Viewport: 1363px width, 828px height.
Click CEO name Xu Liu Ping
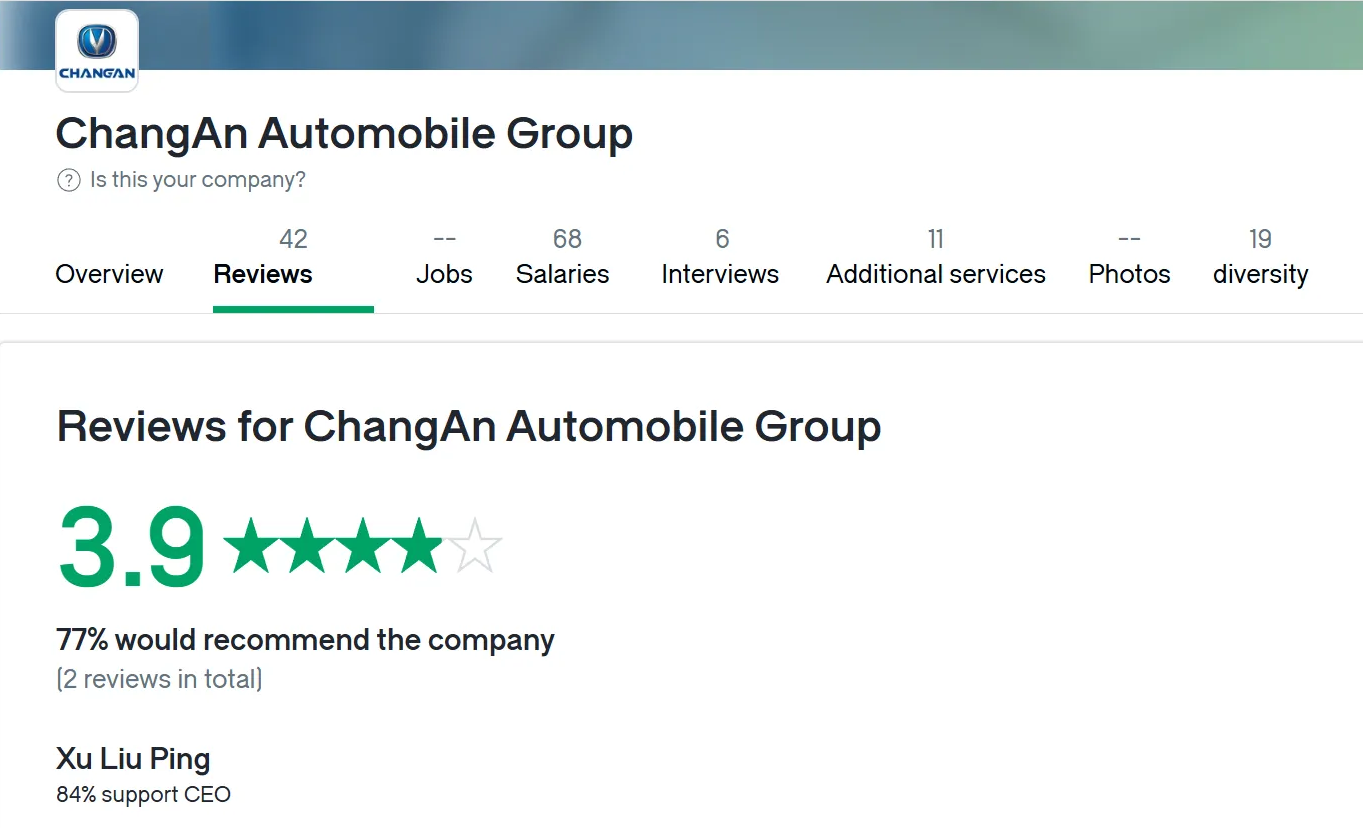click(x=133, y=759)
